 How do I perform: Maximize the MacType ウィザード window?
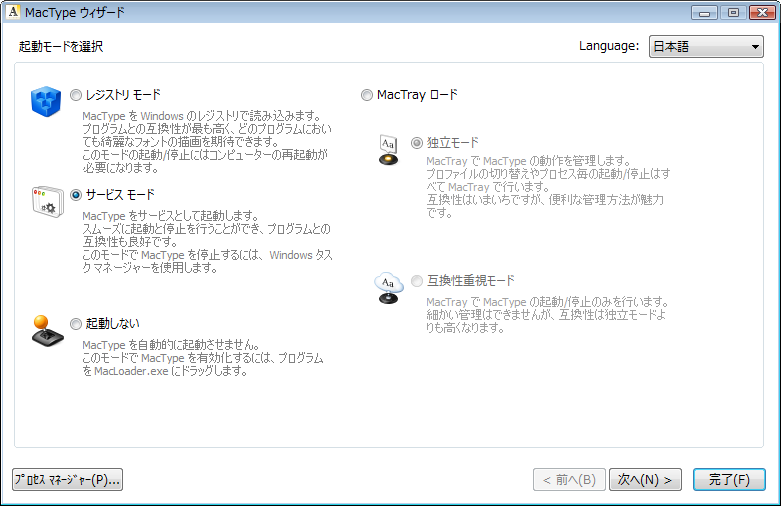(x=733, y=13)
